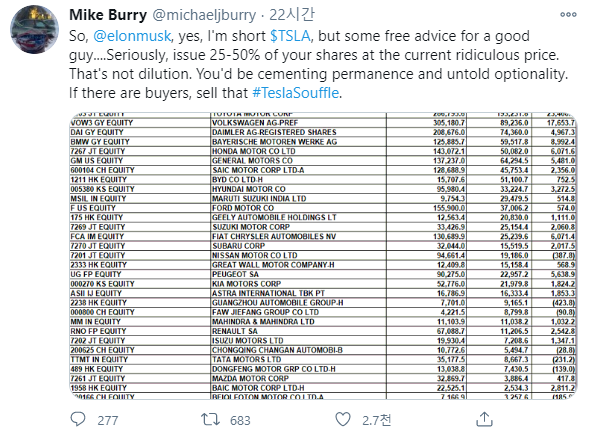Click the @michaeljburry handle
Viewport: 589px width, 439px height.
204,15
